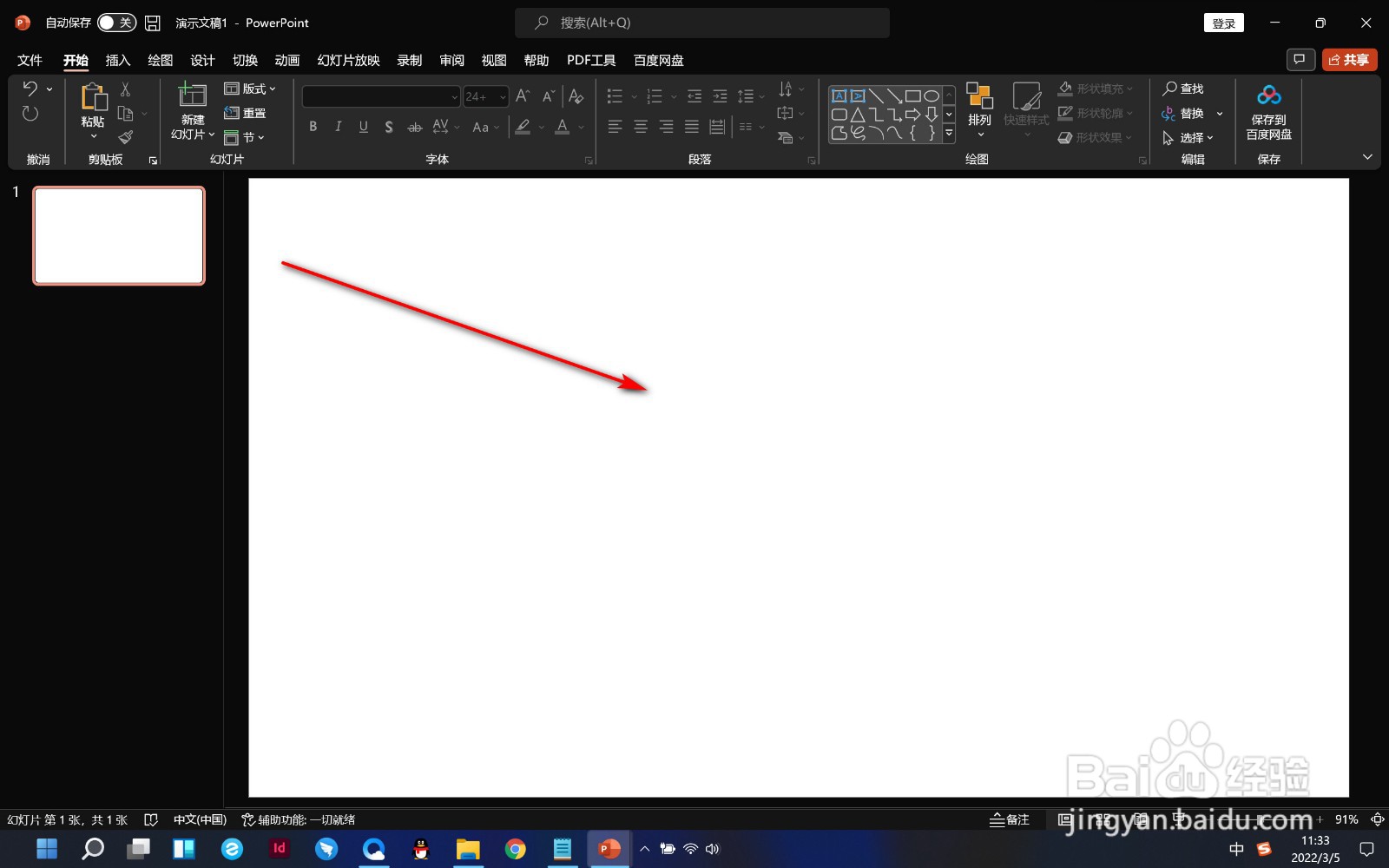Cut selection with scissors icon
Viewport: 1389px width, 868px height.
tap(125, 89)
